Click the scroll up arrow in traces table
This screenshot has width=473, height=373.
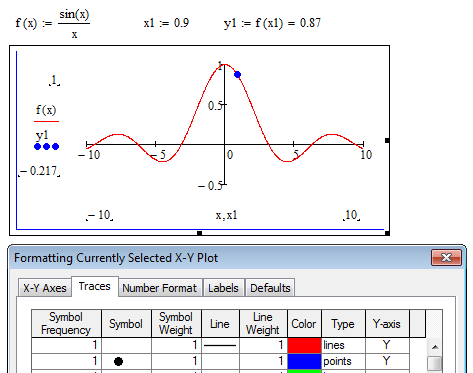click(435, 347)
